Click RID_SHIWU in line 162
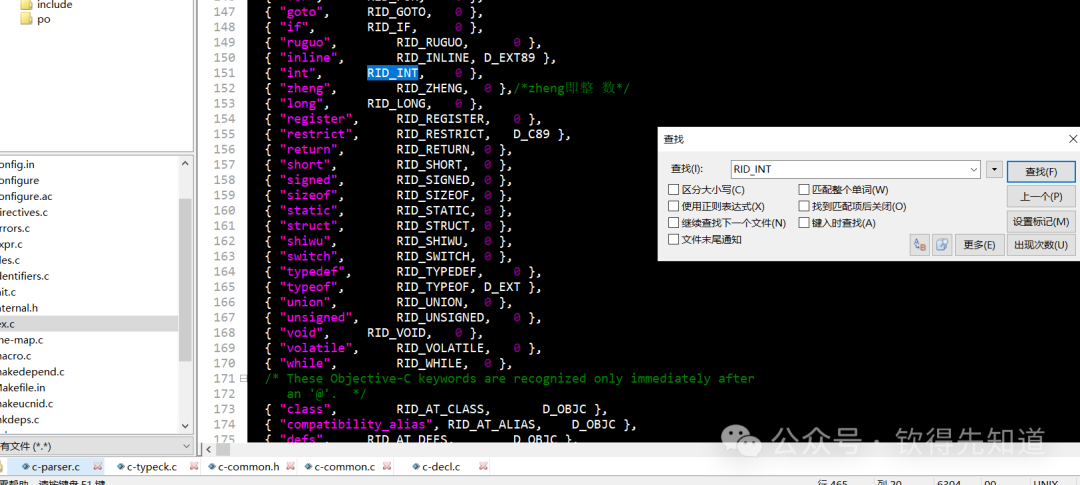Image resolution: width=1080 pixels, height=485 pixels. 428,241
